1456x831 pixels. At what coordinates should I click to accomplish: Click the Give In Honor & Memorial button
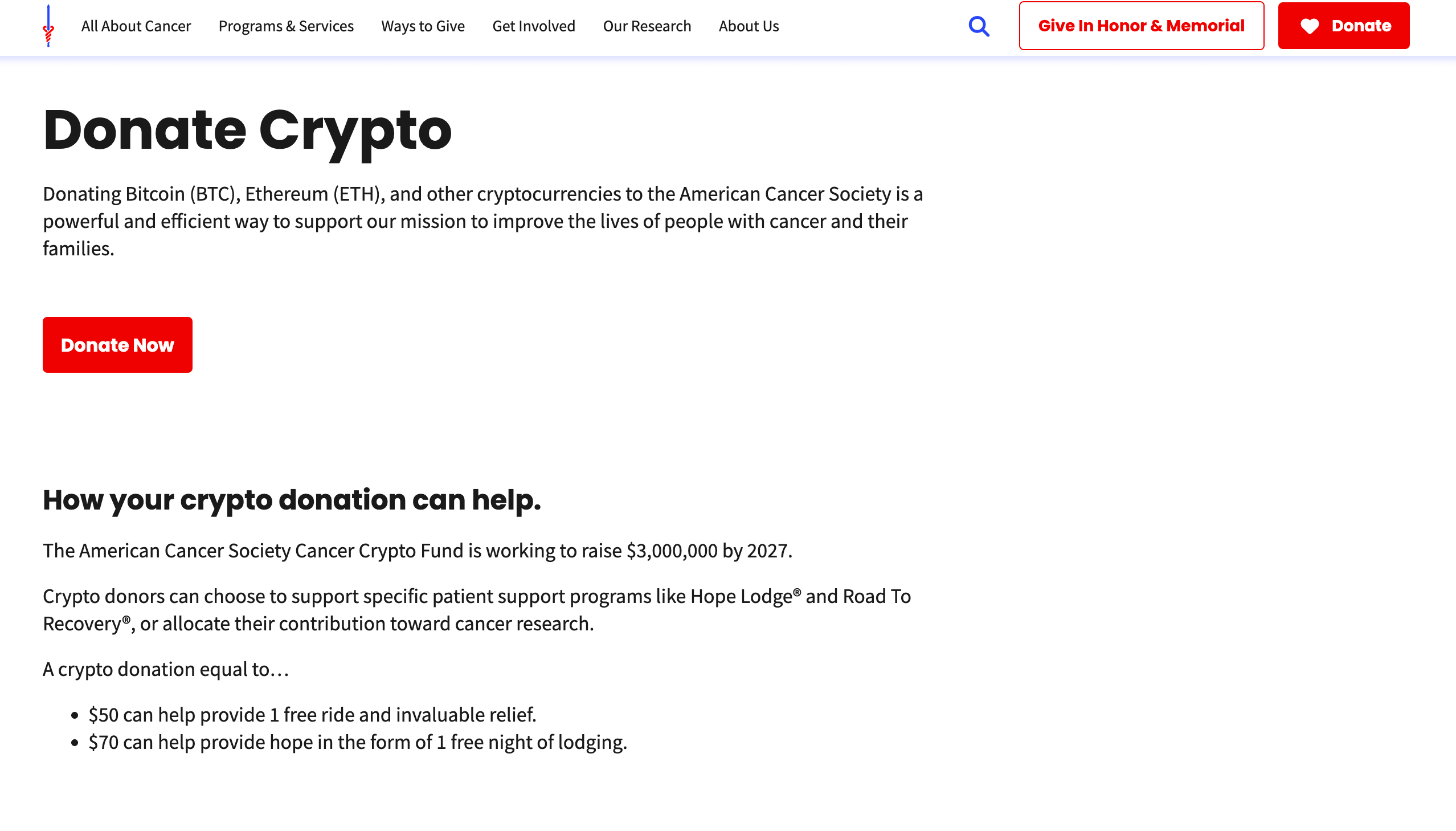click(x=1141, y=26)
